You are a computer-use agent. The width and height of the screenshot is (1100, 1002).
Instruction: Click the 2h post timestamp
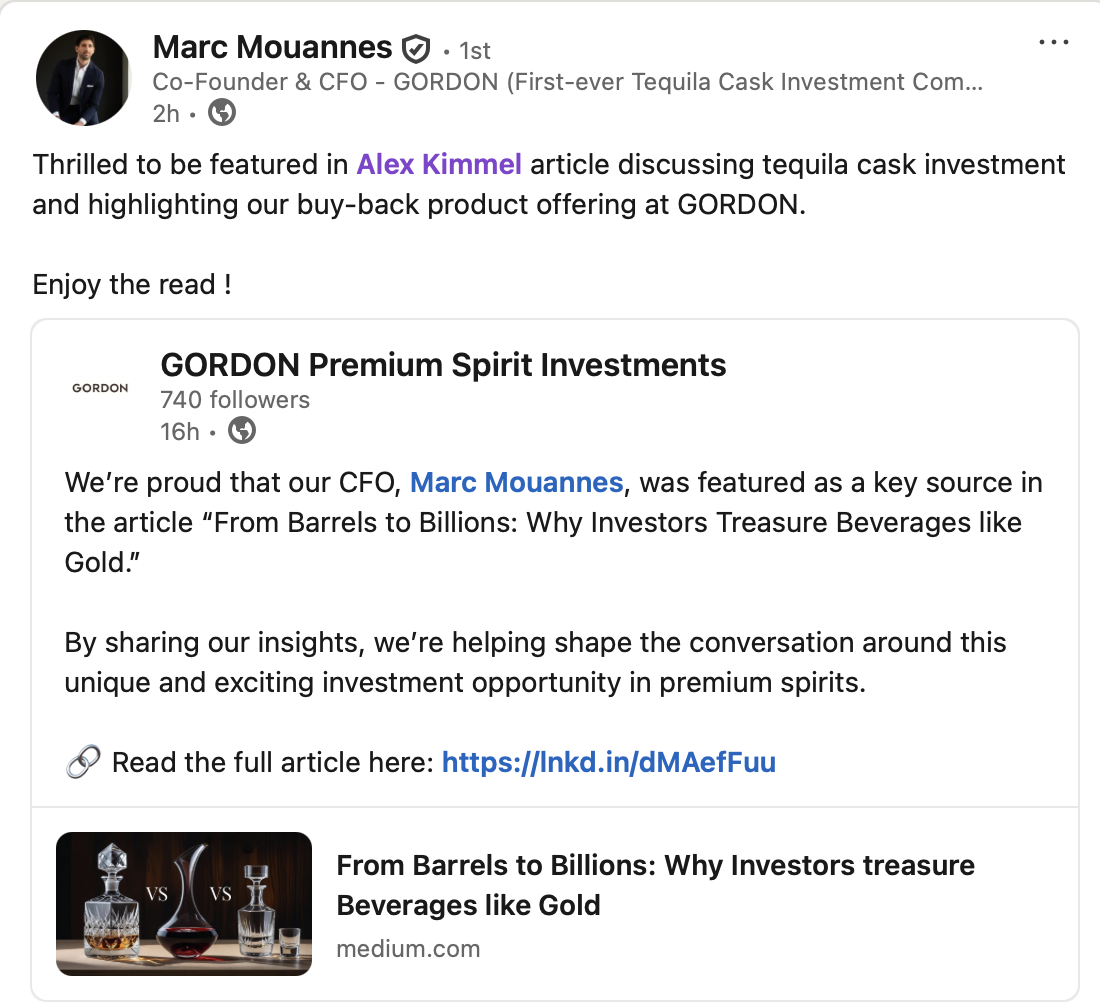pos(166,113)
